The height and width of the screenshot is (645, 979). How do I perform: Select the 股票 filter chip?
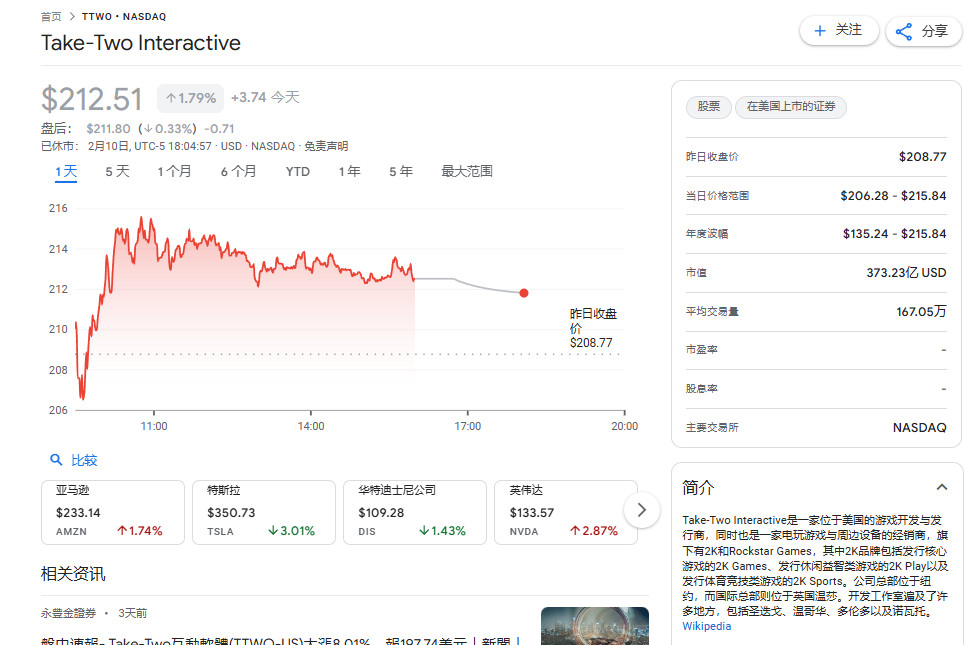pos(708,107)
